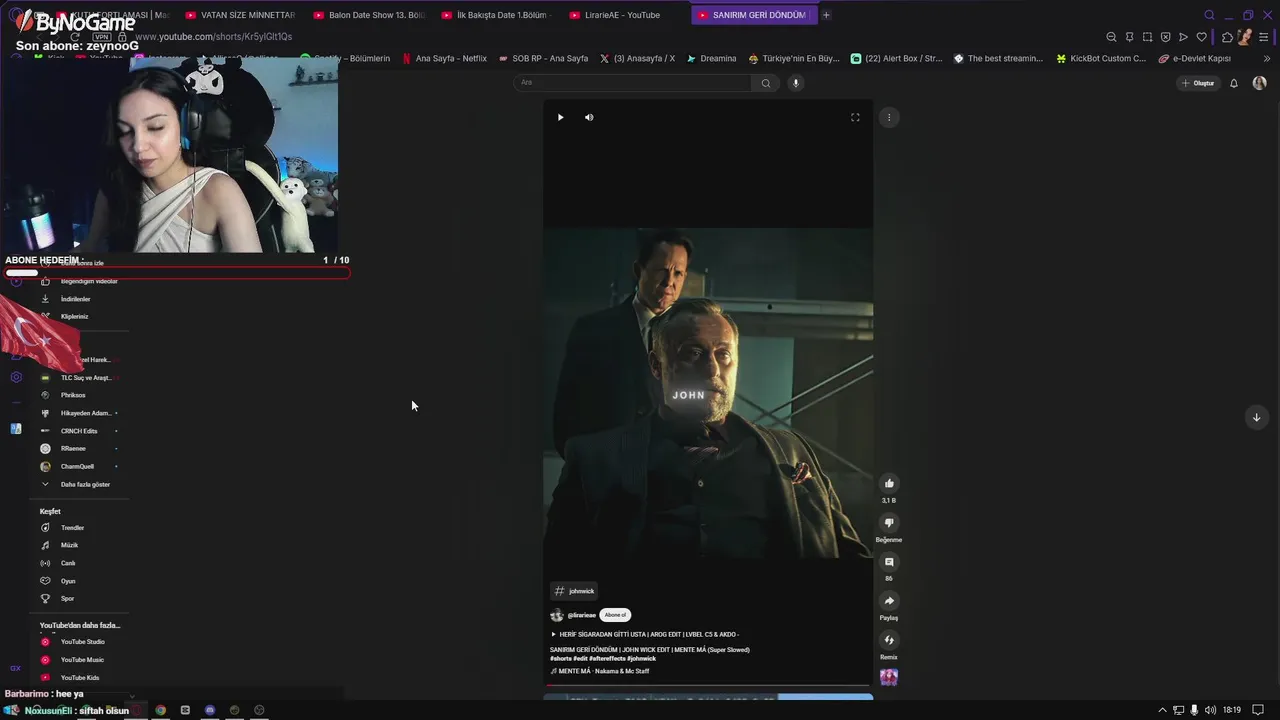Mute the Shorts video volume
This screenshot has width=1280, height=720.
pyautogui.click(x=589, y=117)
